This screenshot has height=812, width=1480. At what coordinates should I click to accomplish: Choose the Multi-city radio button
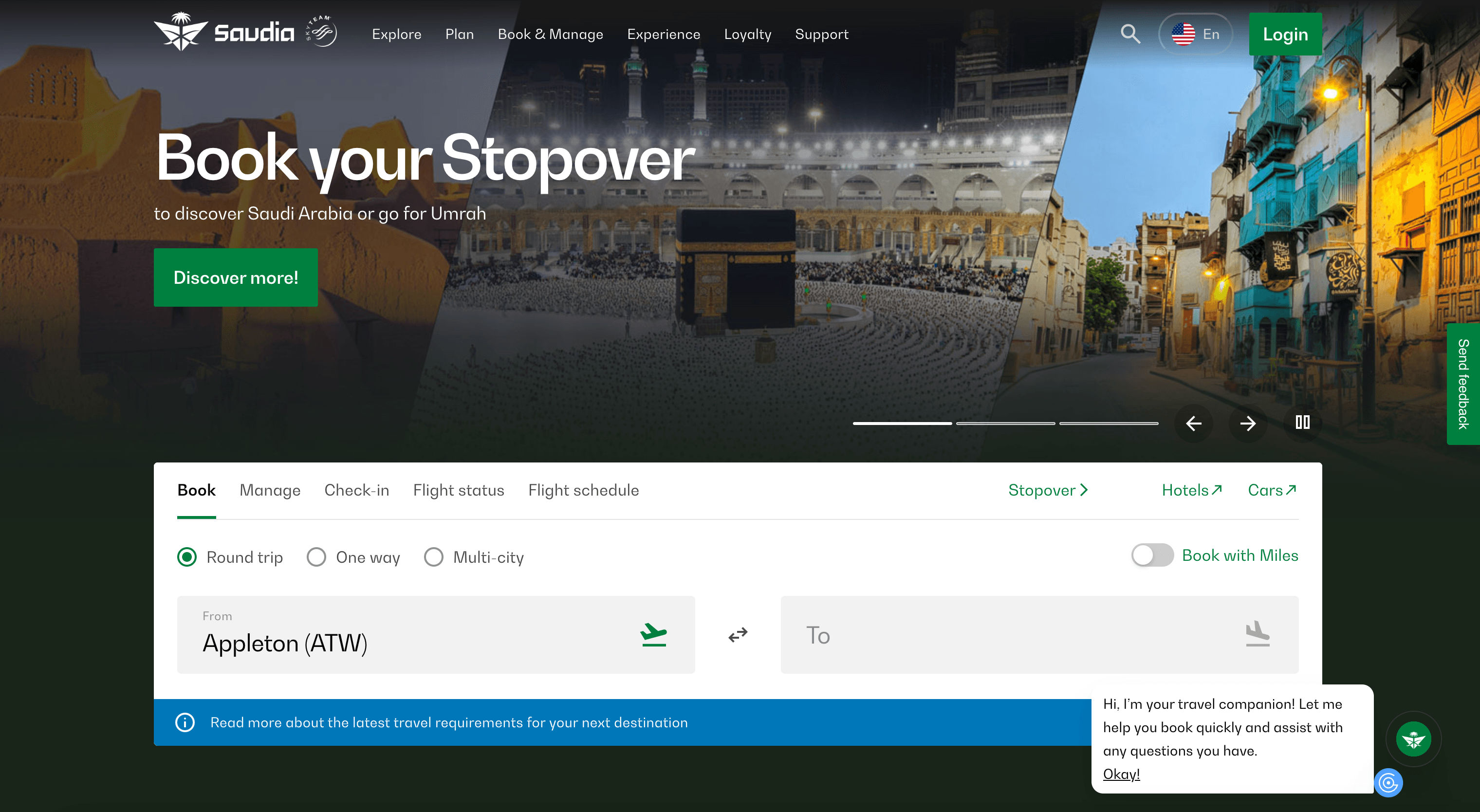(434, 557)
